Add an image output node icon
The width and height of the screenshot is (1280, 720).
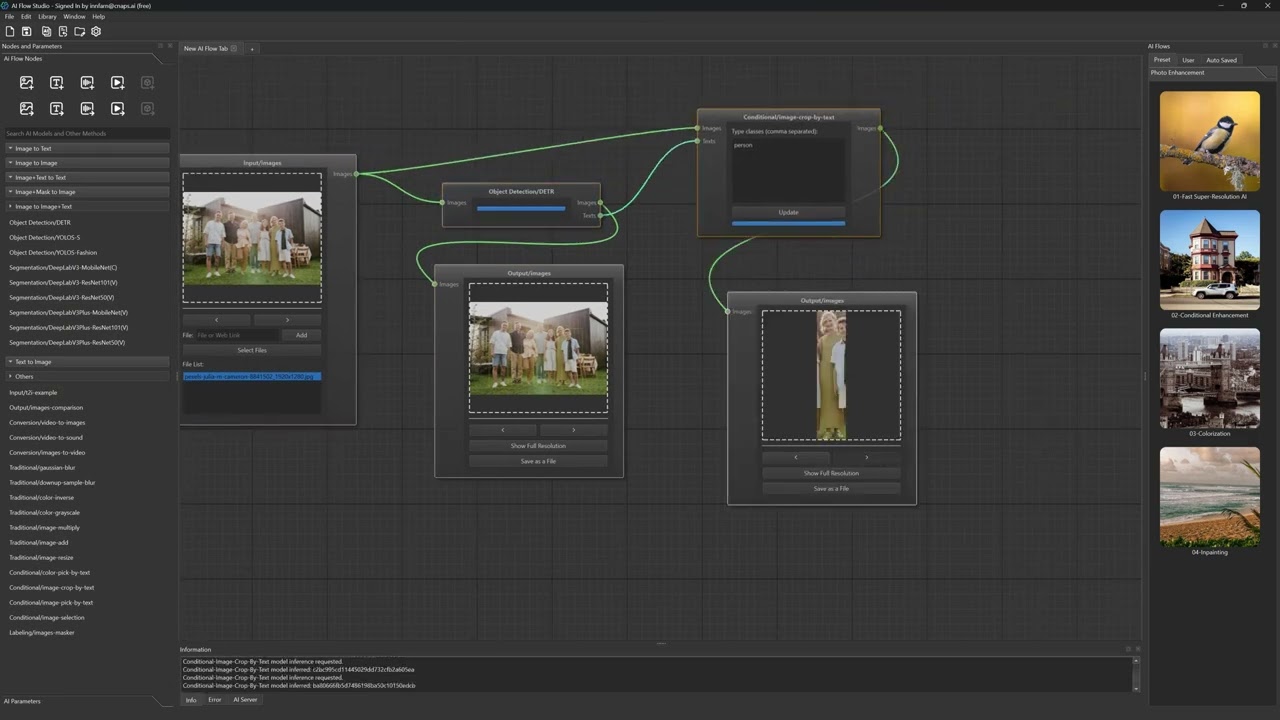[26, 108]
